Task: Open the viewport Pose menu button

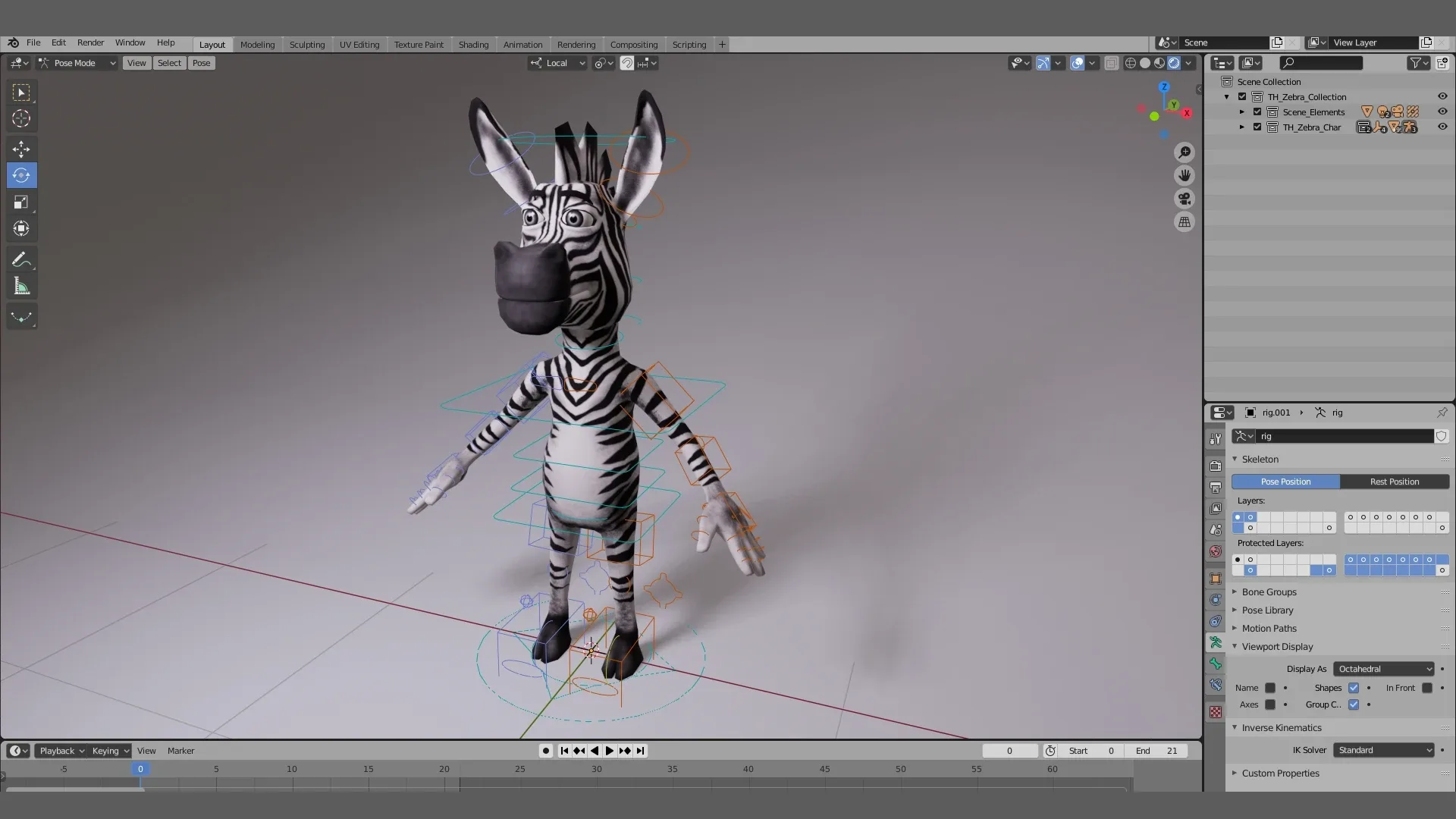Action: [x=201, y=63]
